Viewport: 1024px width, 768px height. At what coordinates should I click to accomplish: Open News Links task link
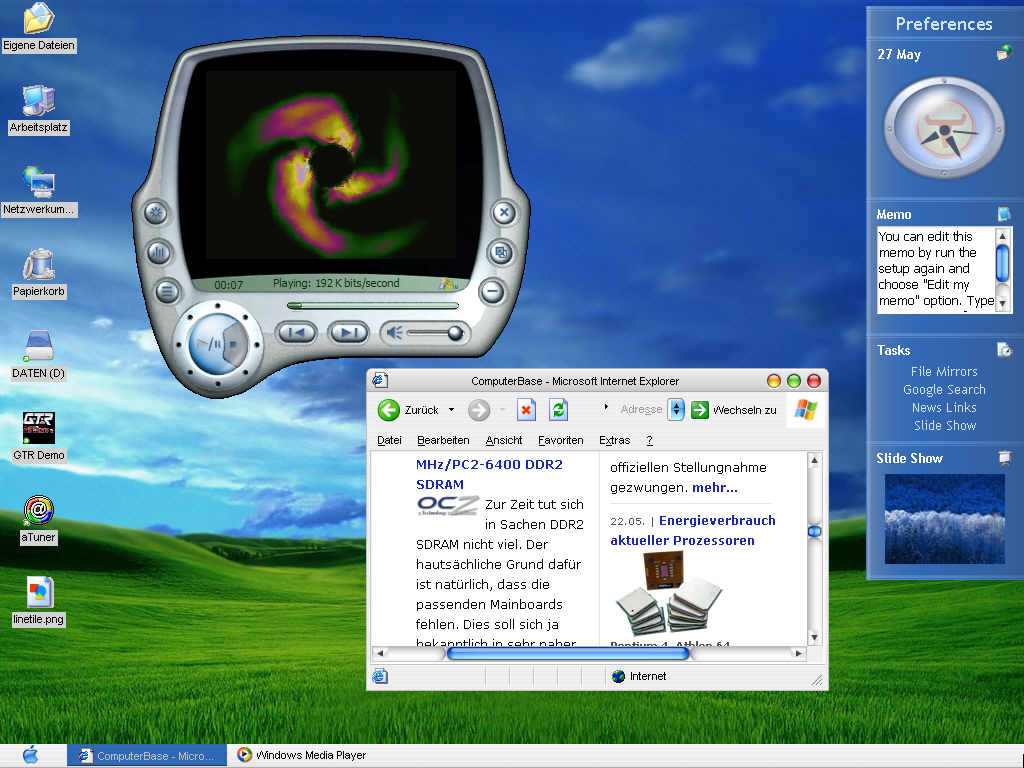pyautogui.click(x=944, y=408)
